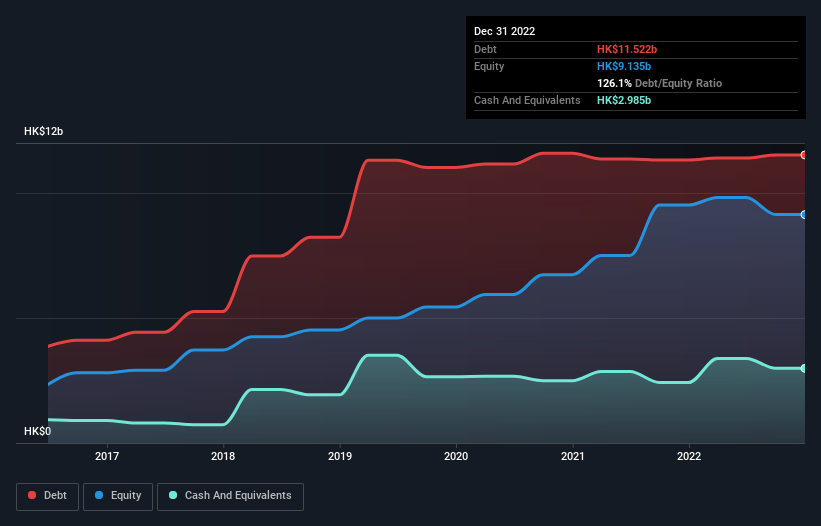The width and height of the screenshot is (821, 526).
Task: Click the HK$11.522b debt value
Action: click(627, 49)
